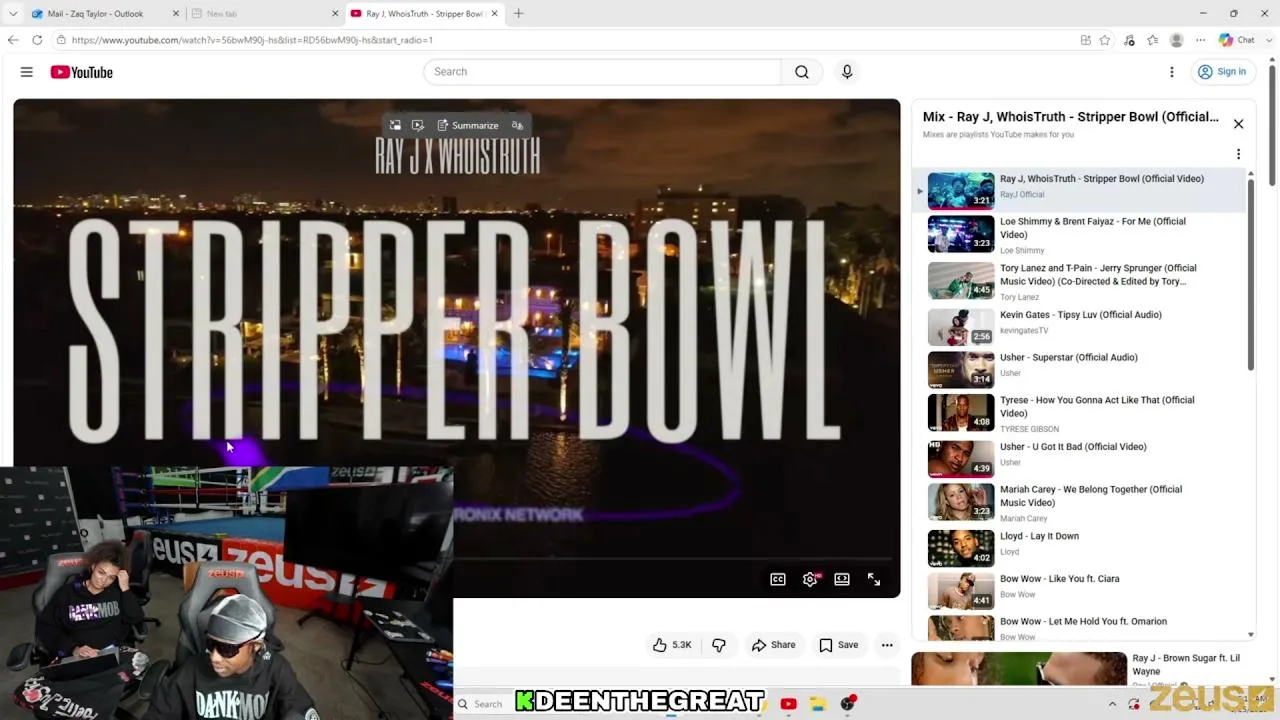Focus the YouTube search box
1280x720 pixels.
pyautogui.click(x=602, y=72)
